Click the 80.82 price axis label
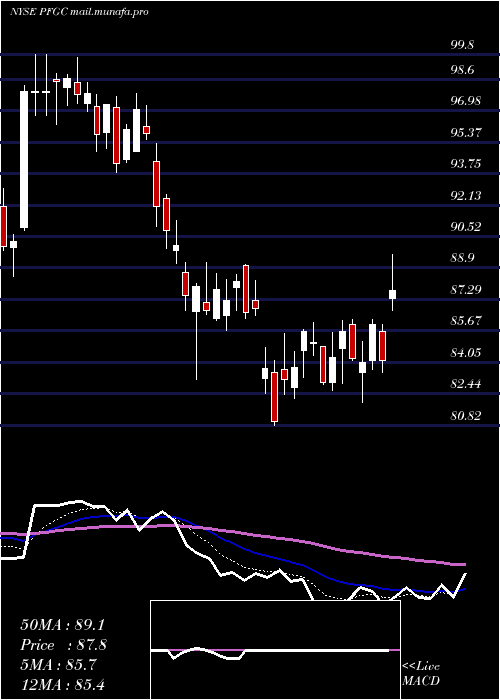This screenshot has height=700, width=500. click(466, 416)
